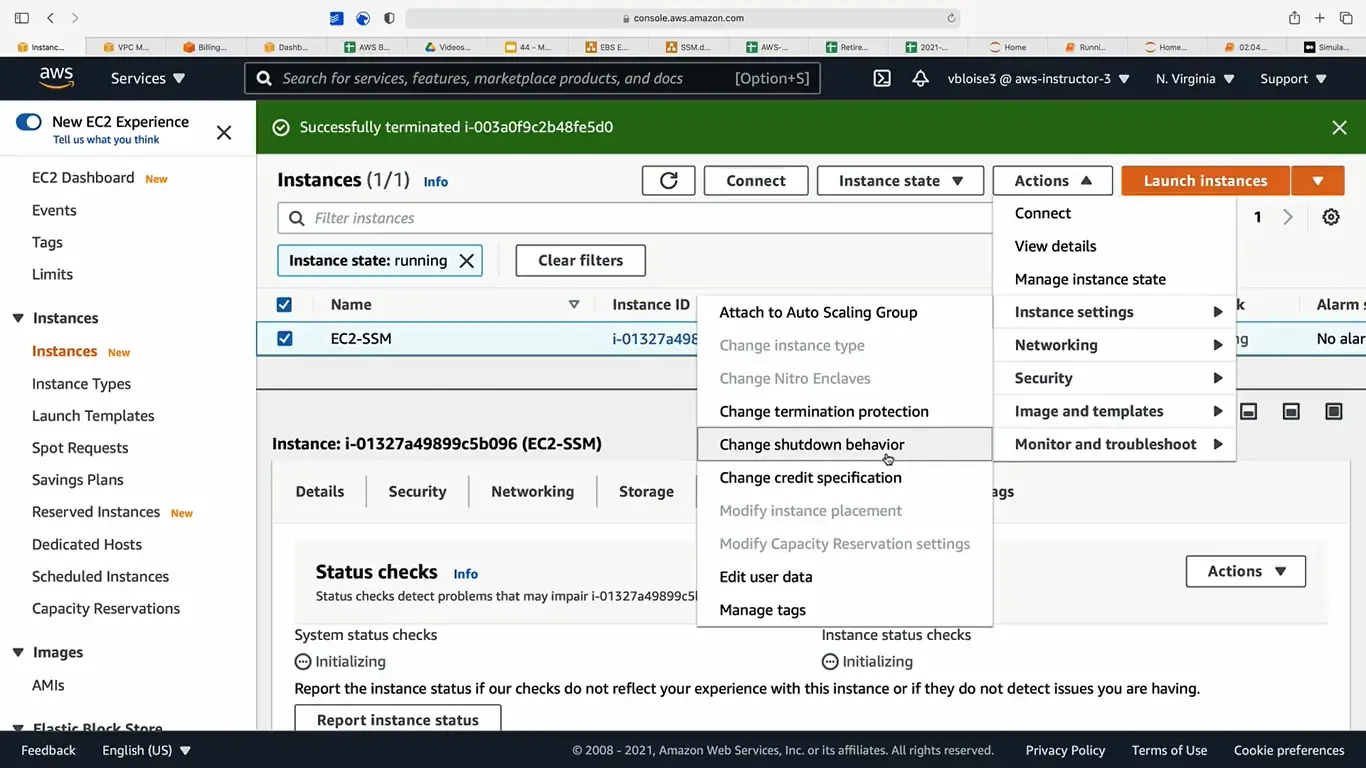The height and width of the screenshot is (768, 1366).
Task: Refresh the instances list
Action: (x=669, y=181)
